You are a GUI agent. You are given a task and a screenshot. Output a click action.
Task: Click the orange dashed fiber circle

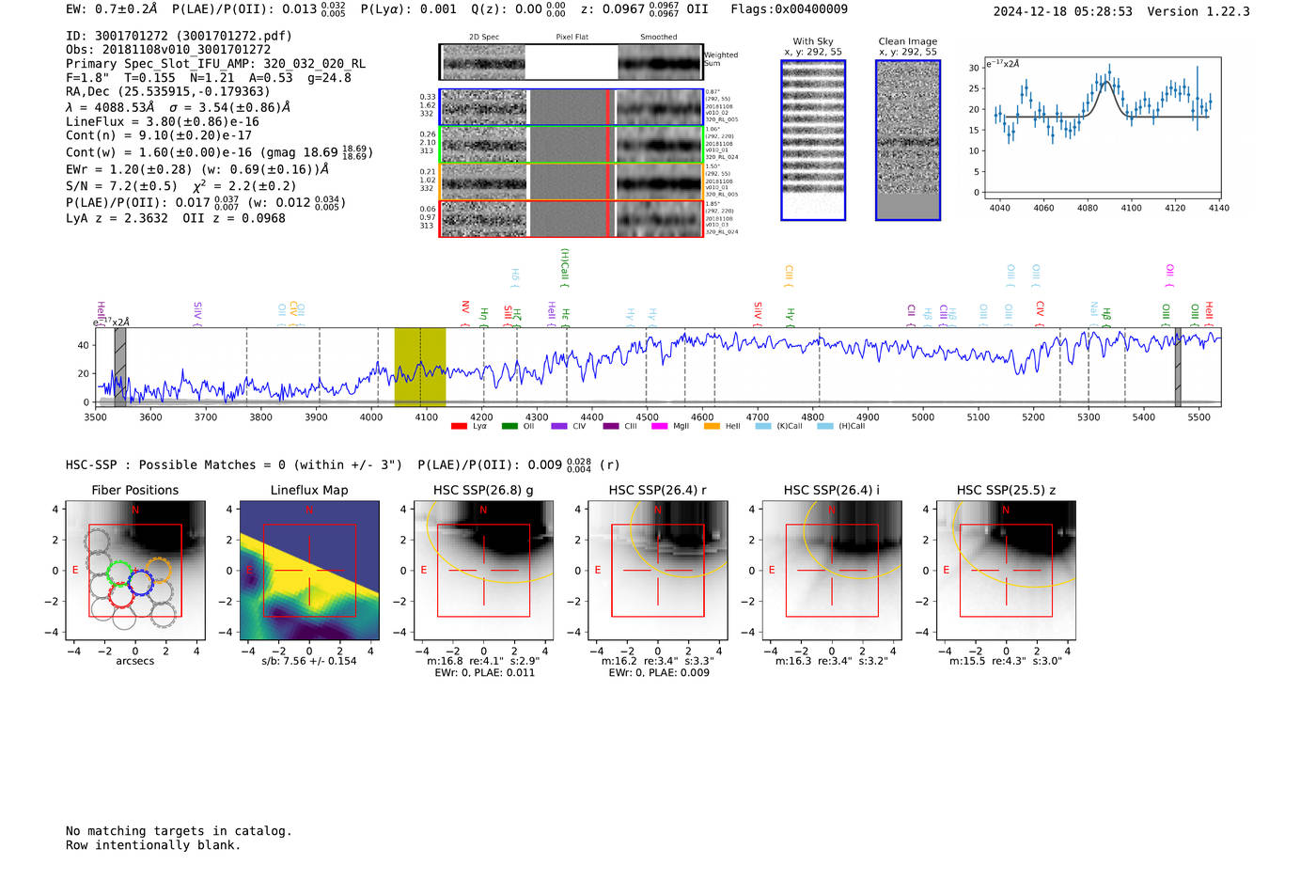[159, 570]
